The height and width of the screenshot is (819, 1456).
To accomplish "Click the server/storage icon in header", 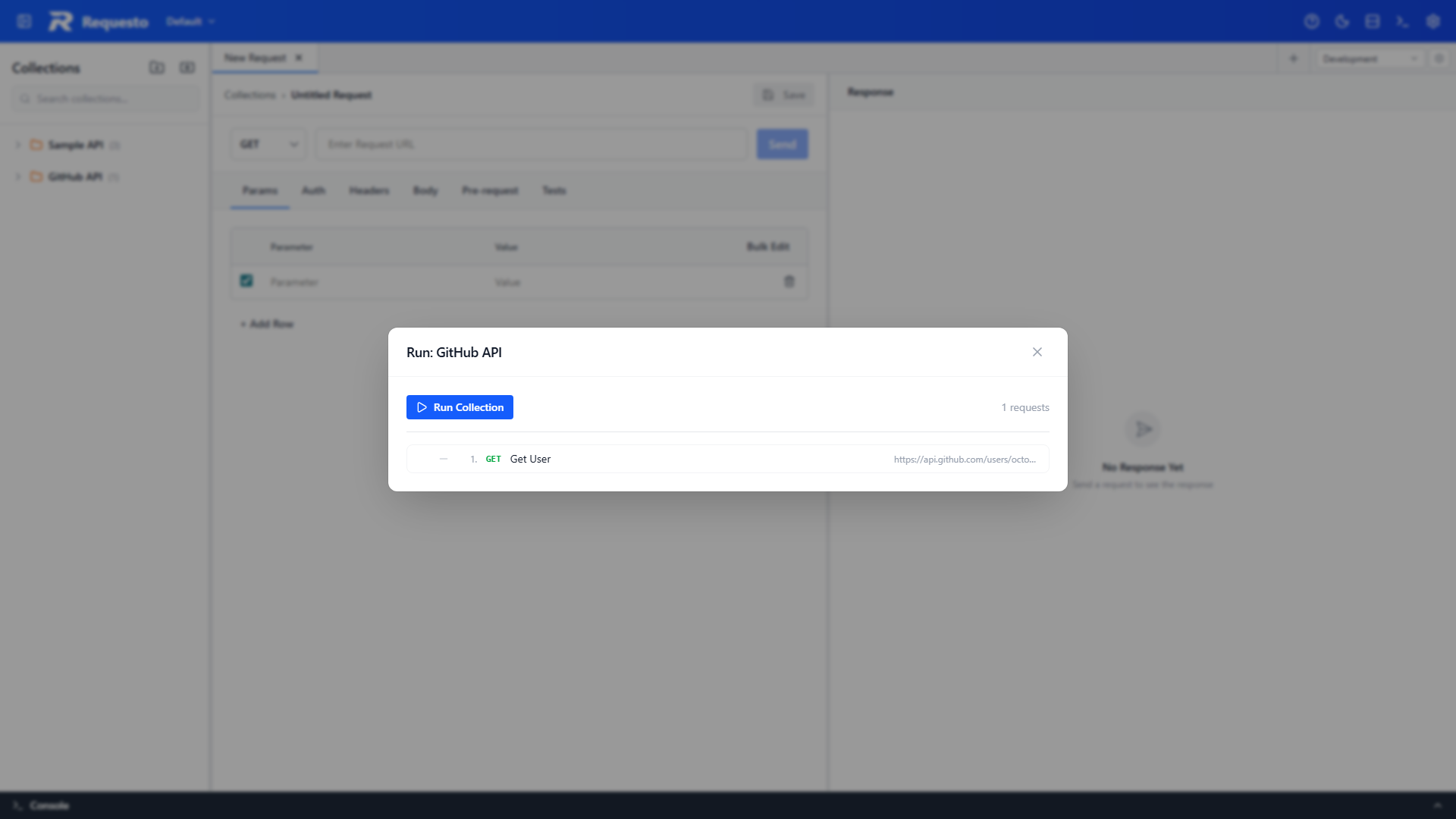I will (x=1373, y=21).
